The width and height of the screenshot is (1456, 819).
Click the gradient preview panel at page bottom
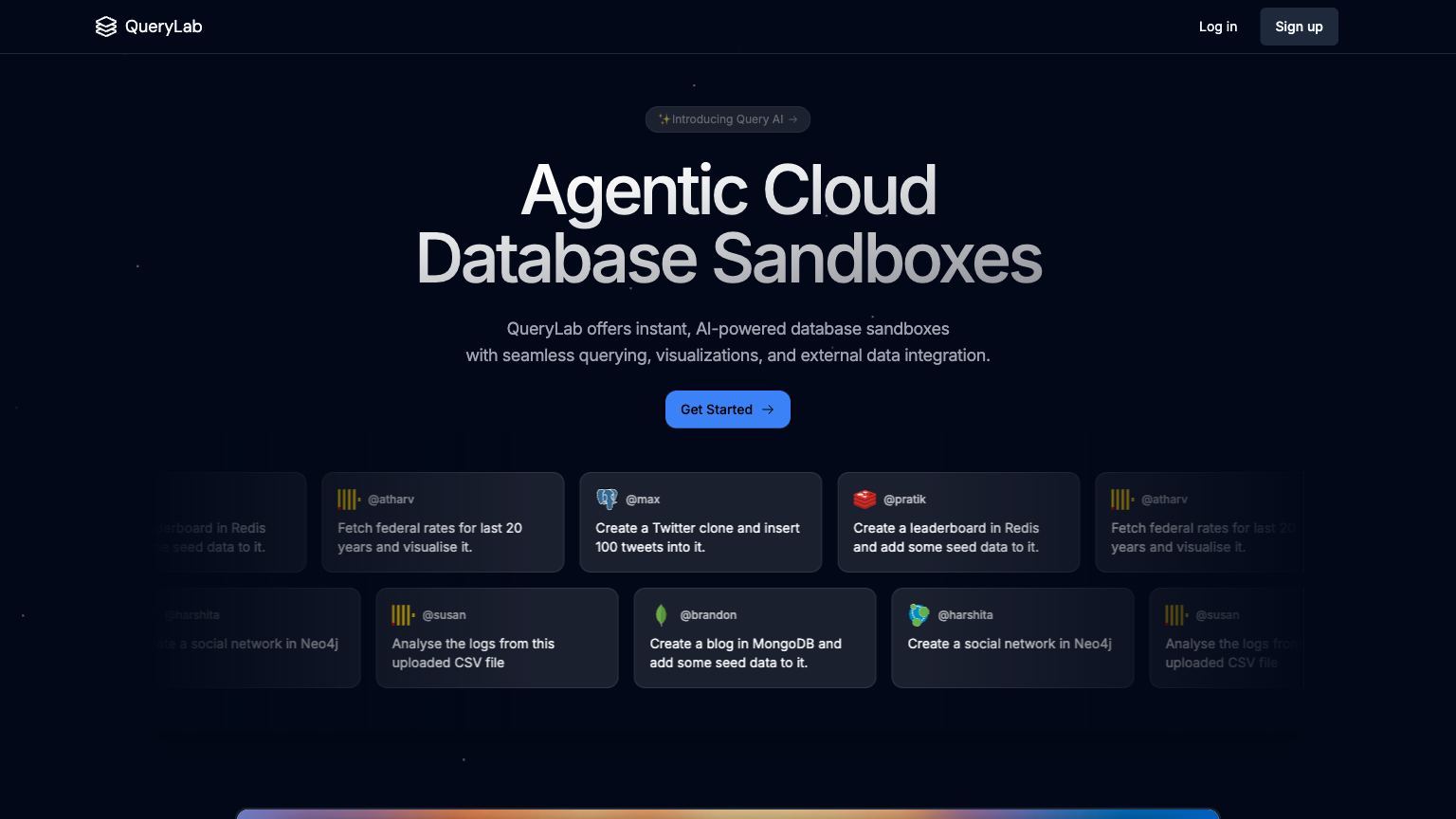click(x=728, y=813)
